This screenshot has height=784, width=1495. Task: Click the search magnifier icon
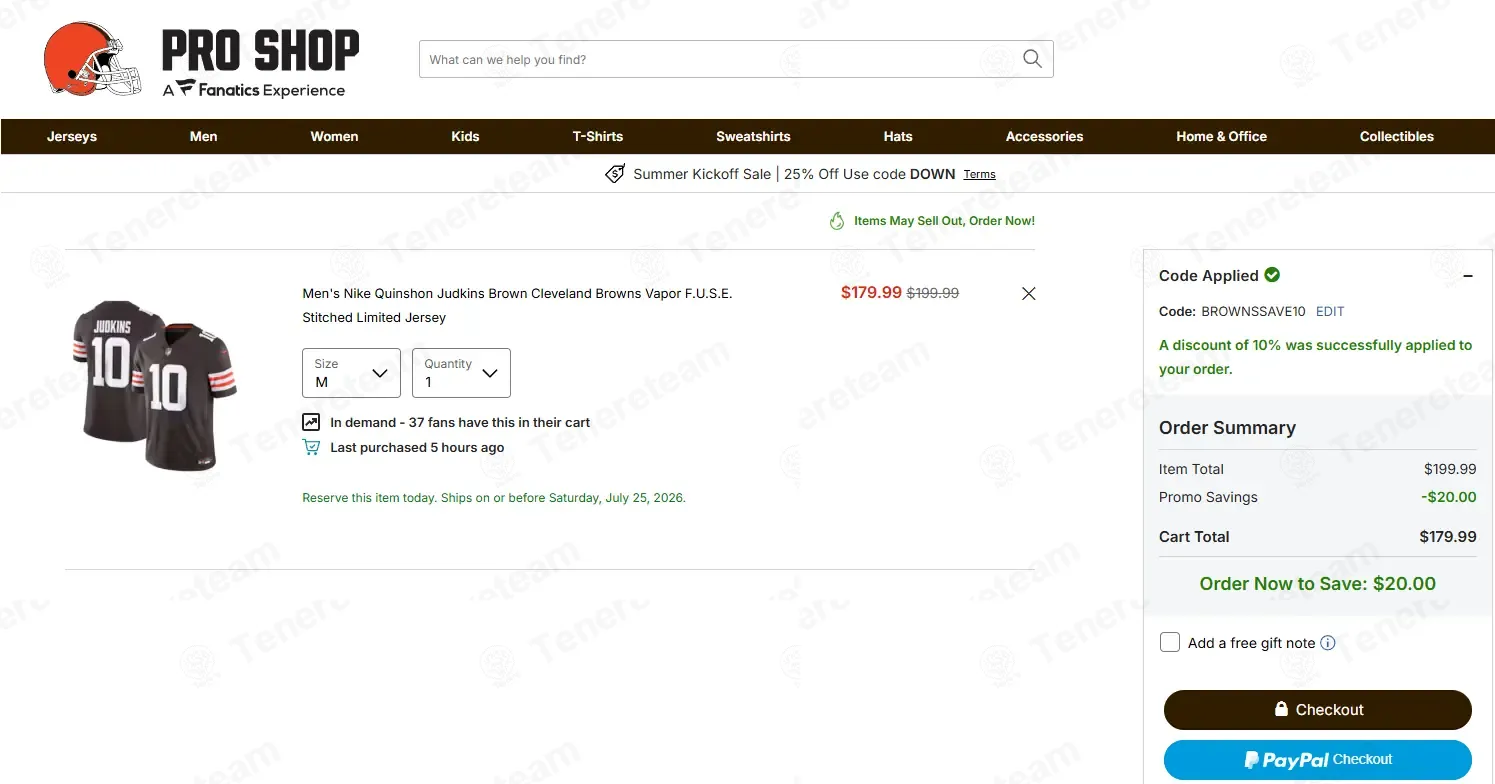[1032, 59]
